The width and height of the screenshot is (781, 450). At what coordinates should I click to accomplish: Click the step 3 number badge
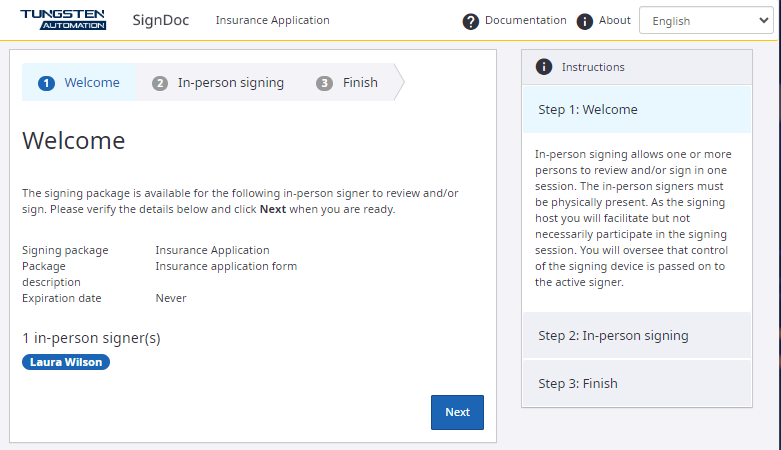[324, 83]
